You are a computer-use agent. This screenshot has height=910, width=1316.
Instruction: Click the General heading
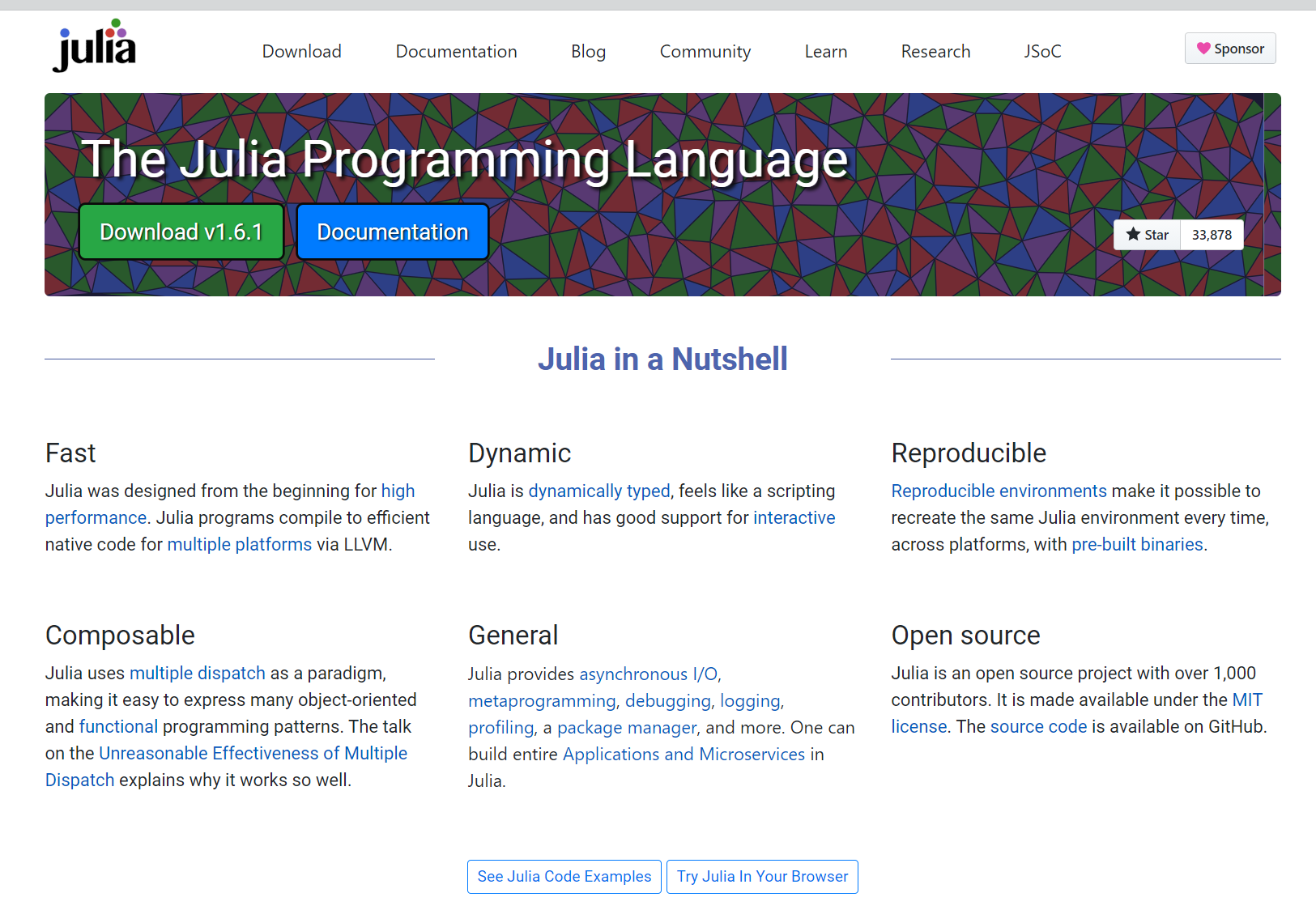click(x=513, y=636)
